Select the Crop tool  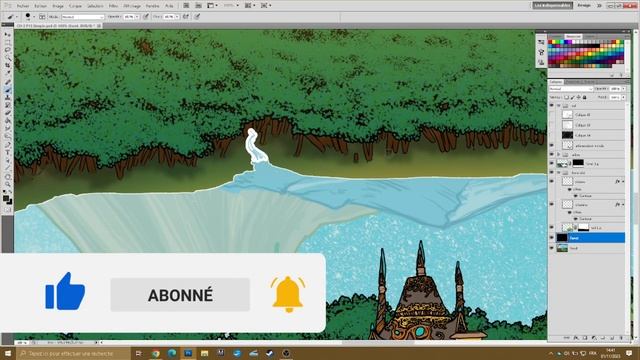pos(8,66)
